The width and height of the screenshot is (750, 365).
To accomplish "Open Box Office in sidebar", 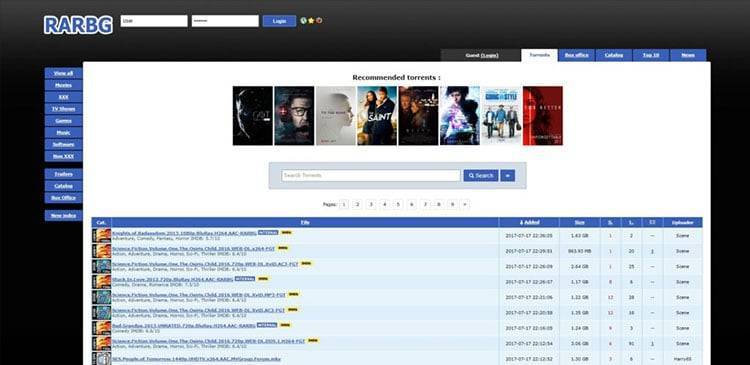I will tap(64, 198).
